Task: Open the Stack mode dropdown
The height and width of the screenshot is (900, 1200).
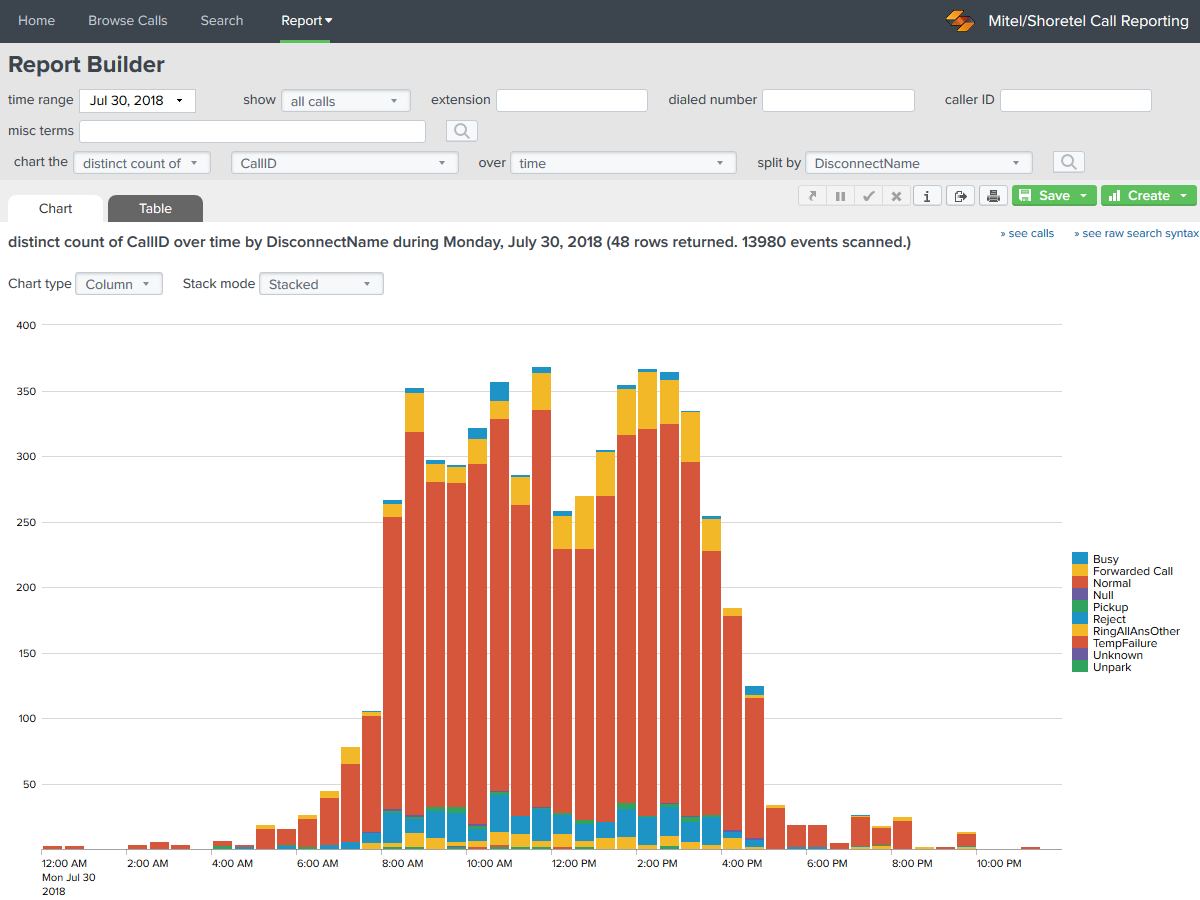Action: tap(321, 284)
